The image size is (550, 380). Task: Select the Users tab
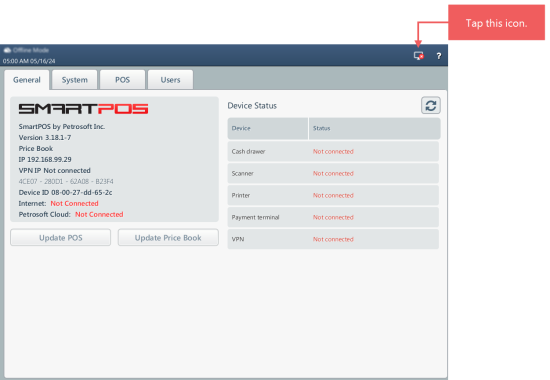pos(170,80)
